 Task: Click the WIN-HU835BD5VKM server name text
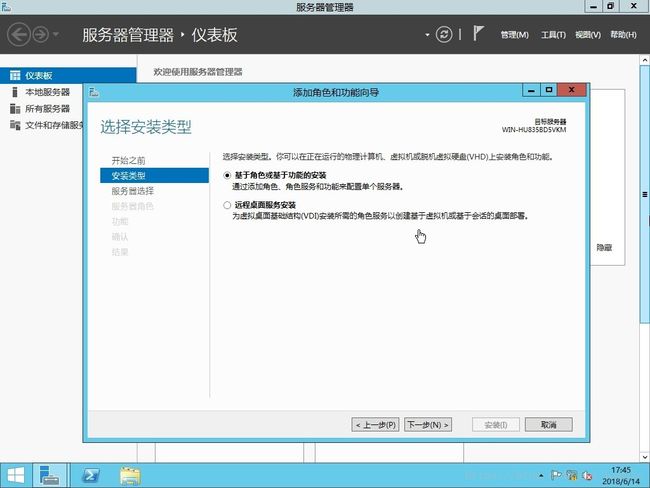pos(534,130)
